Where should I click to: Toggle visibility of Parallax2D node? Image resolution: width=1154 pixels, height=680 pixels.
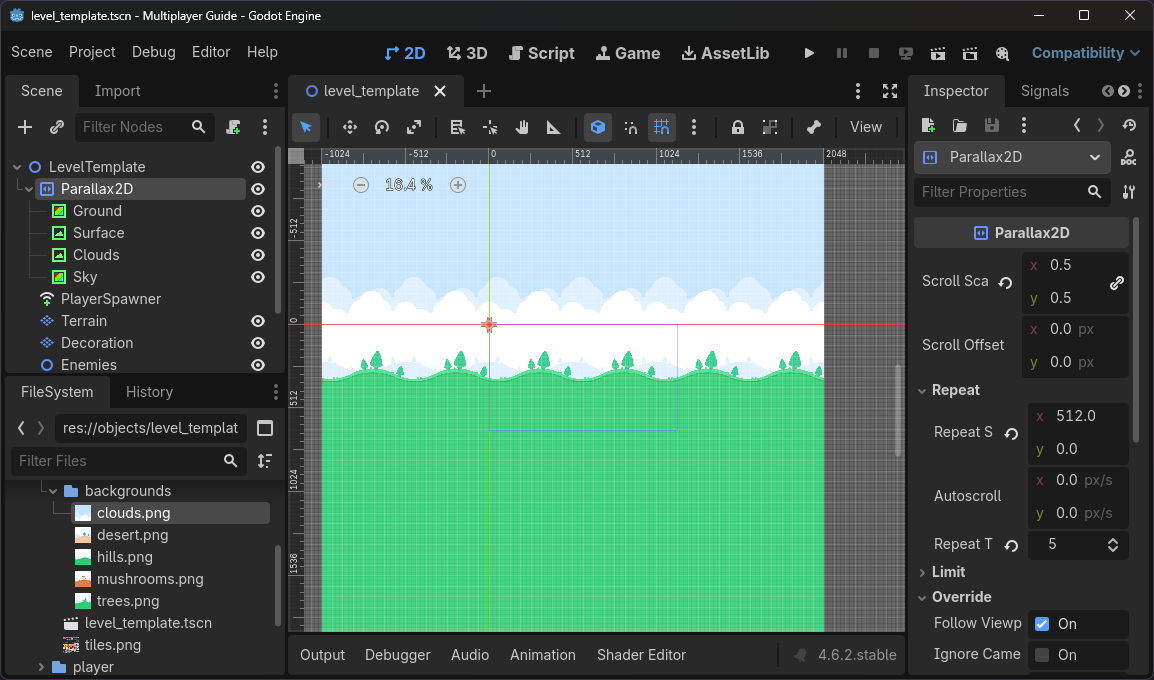click(258, 189)
